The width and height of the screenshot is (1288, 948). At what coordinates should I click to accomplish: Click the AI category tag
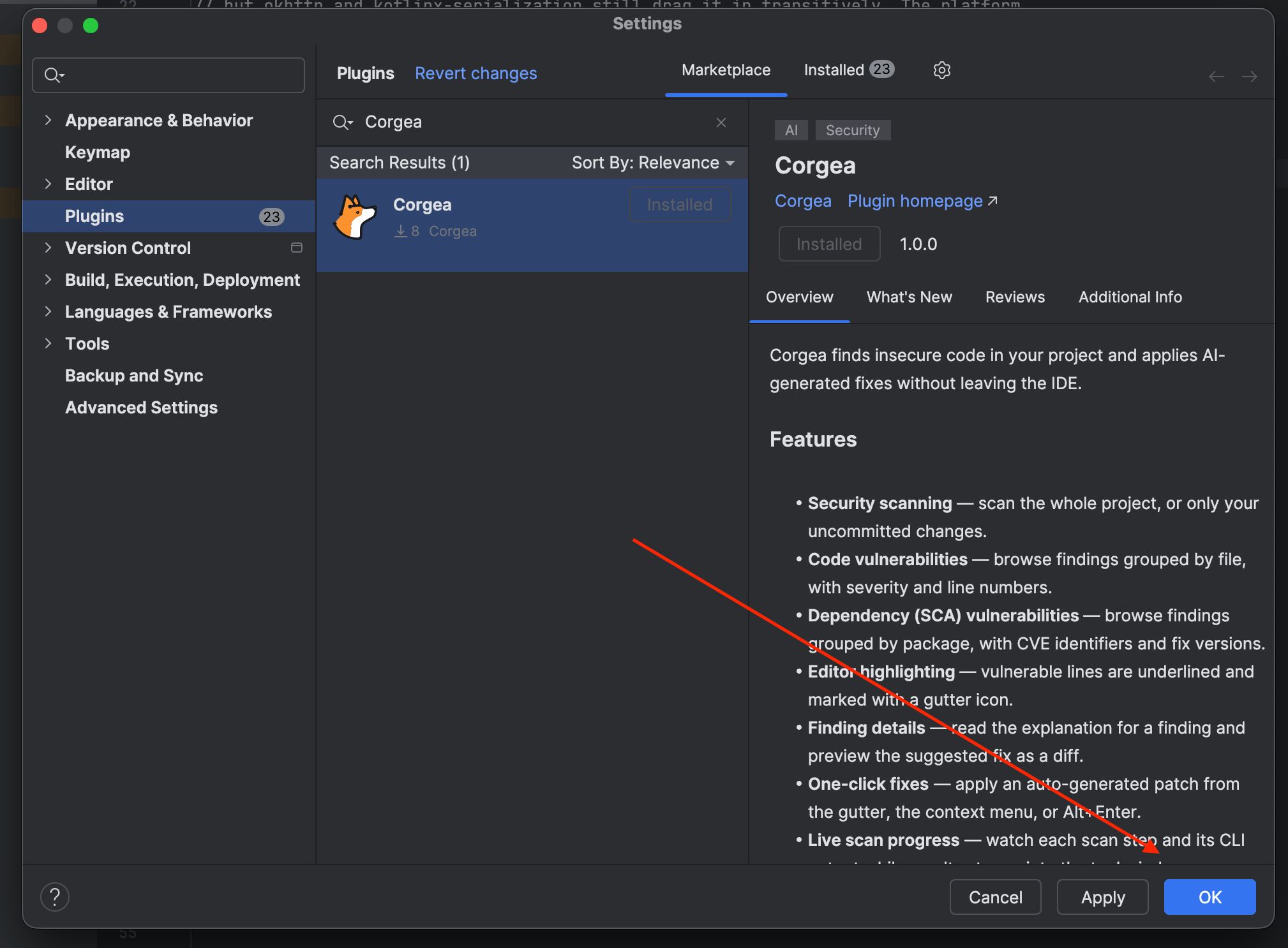click(791, 130)
